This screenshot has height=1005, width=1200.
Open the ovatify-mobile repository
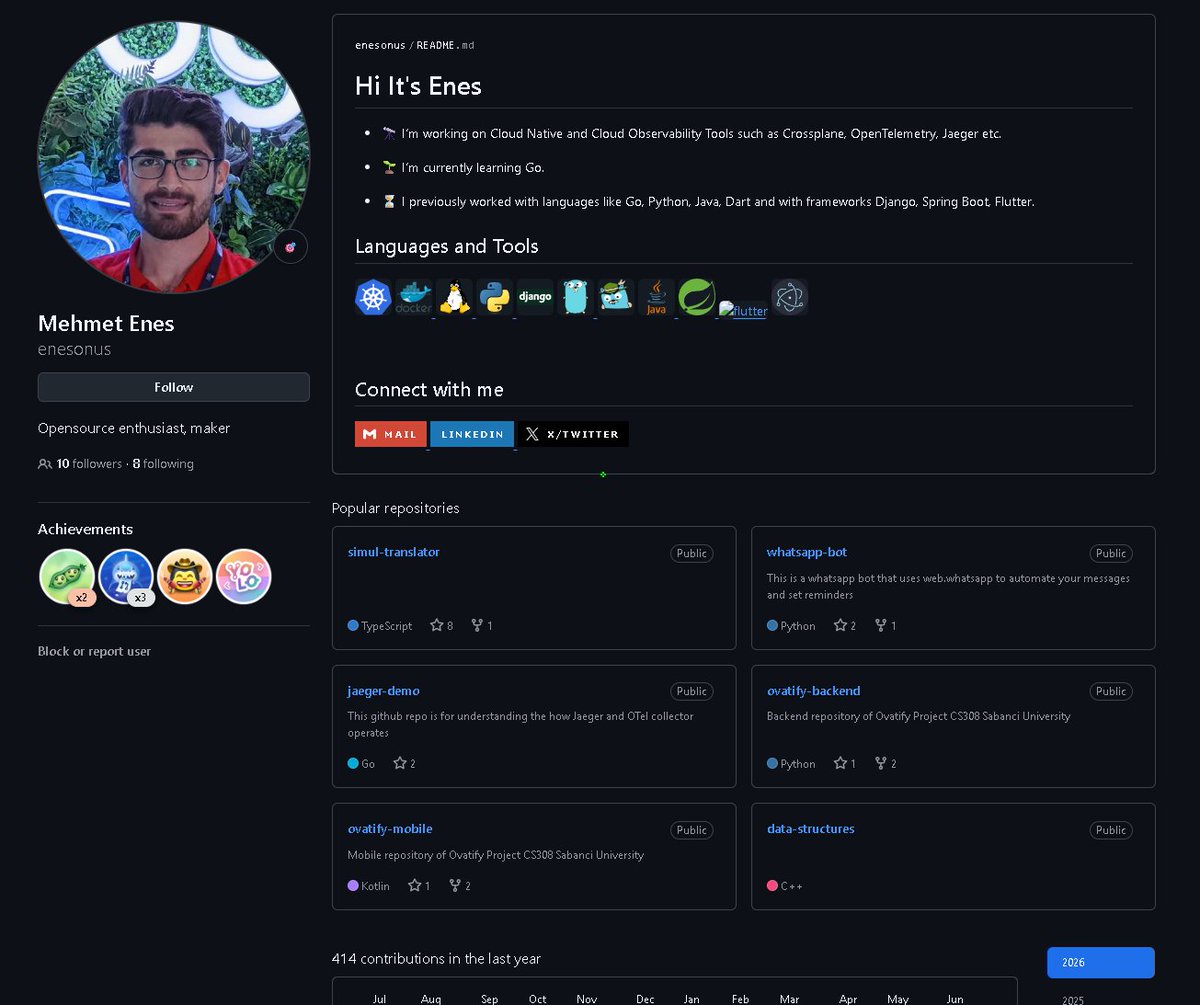390,829
